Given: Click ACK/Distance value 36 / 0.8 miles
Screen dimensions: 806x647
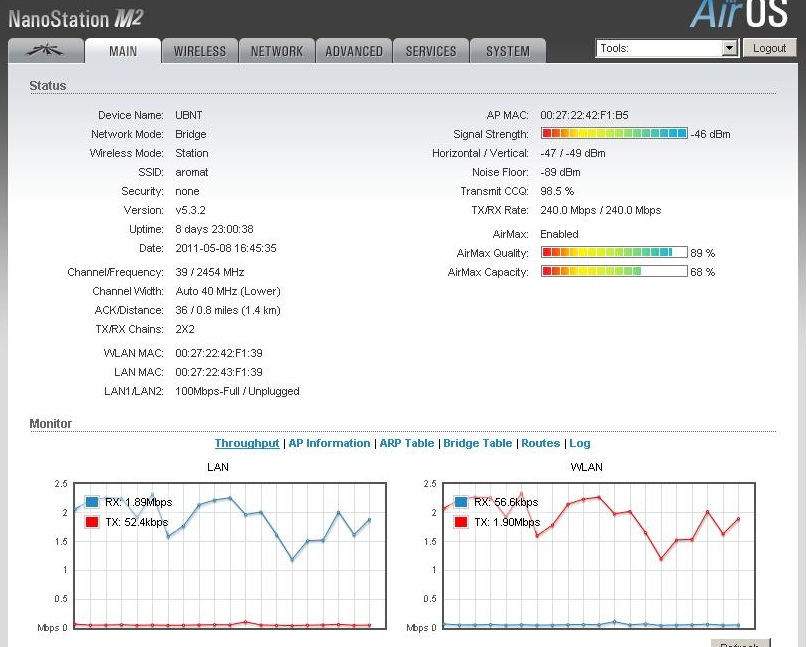Looking at the screenshot, I should (228, 310).
